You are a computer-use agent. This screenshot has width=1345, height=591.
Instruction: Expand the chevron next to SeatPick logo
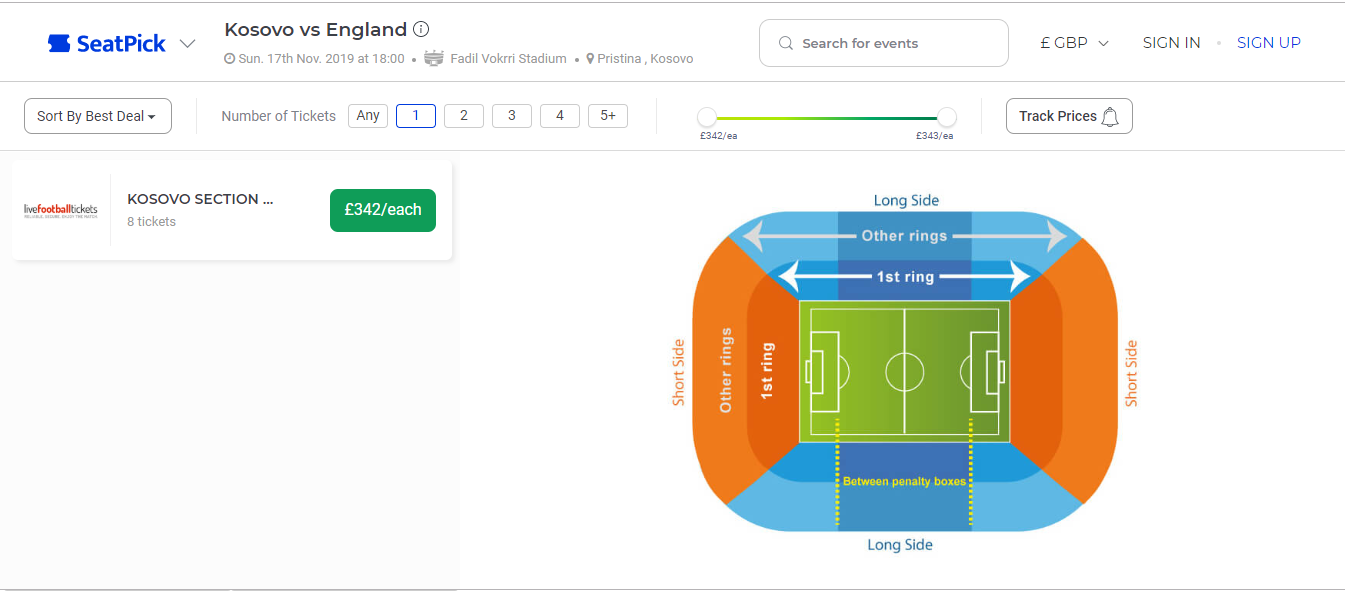[x=187, y=43]
